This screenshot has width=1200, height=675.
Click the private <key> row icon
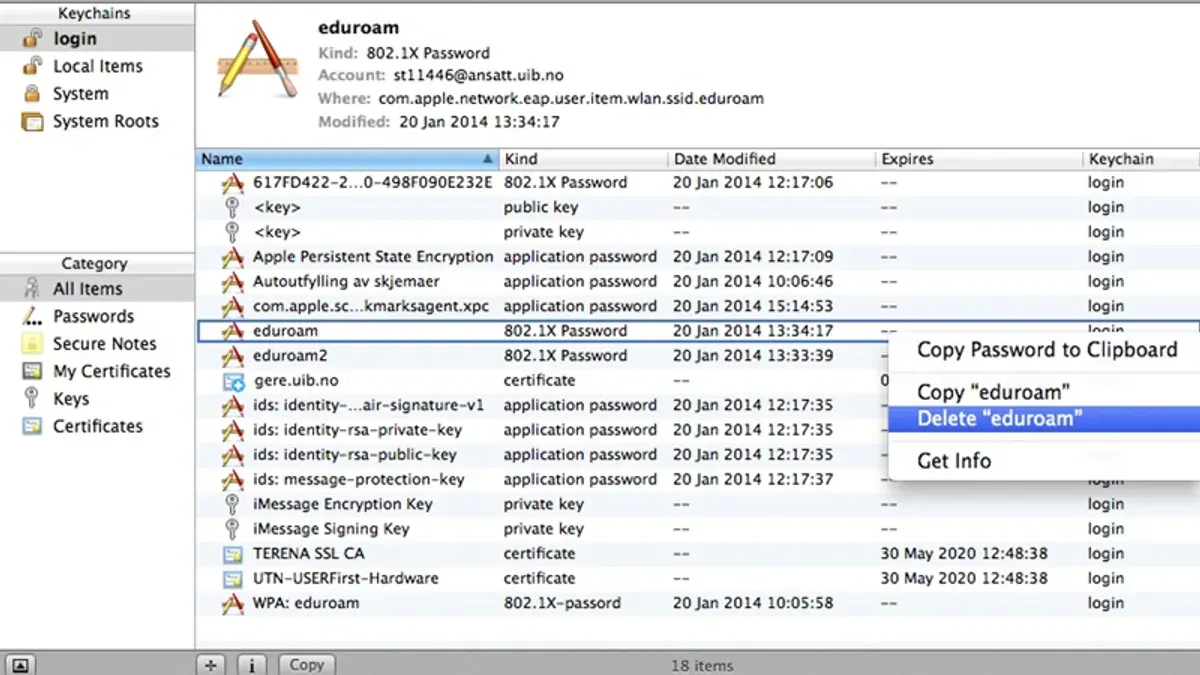(x=232, y=232)
